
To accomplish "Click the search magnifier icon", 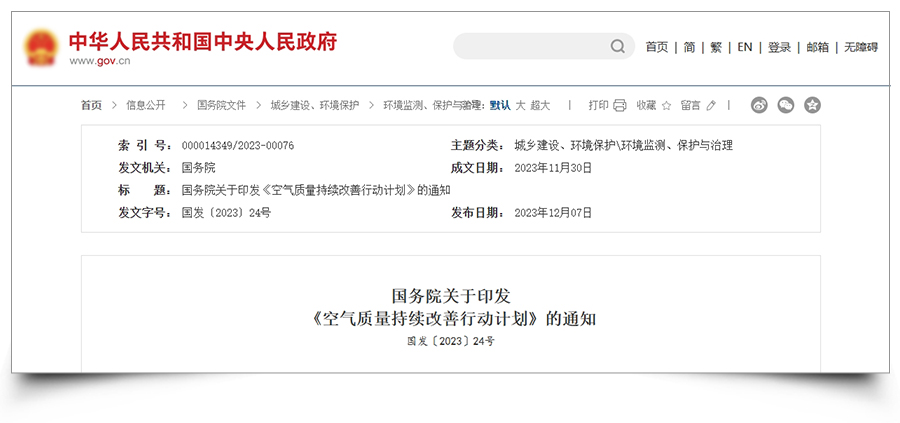I will coord(618,47).
